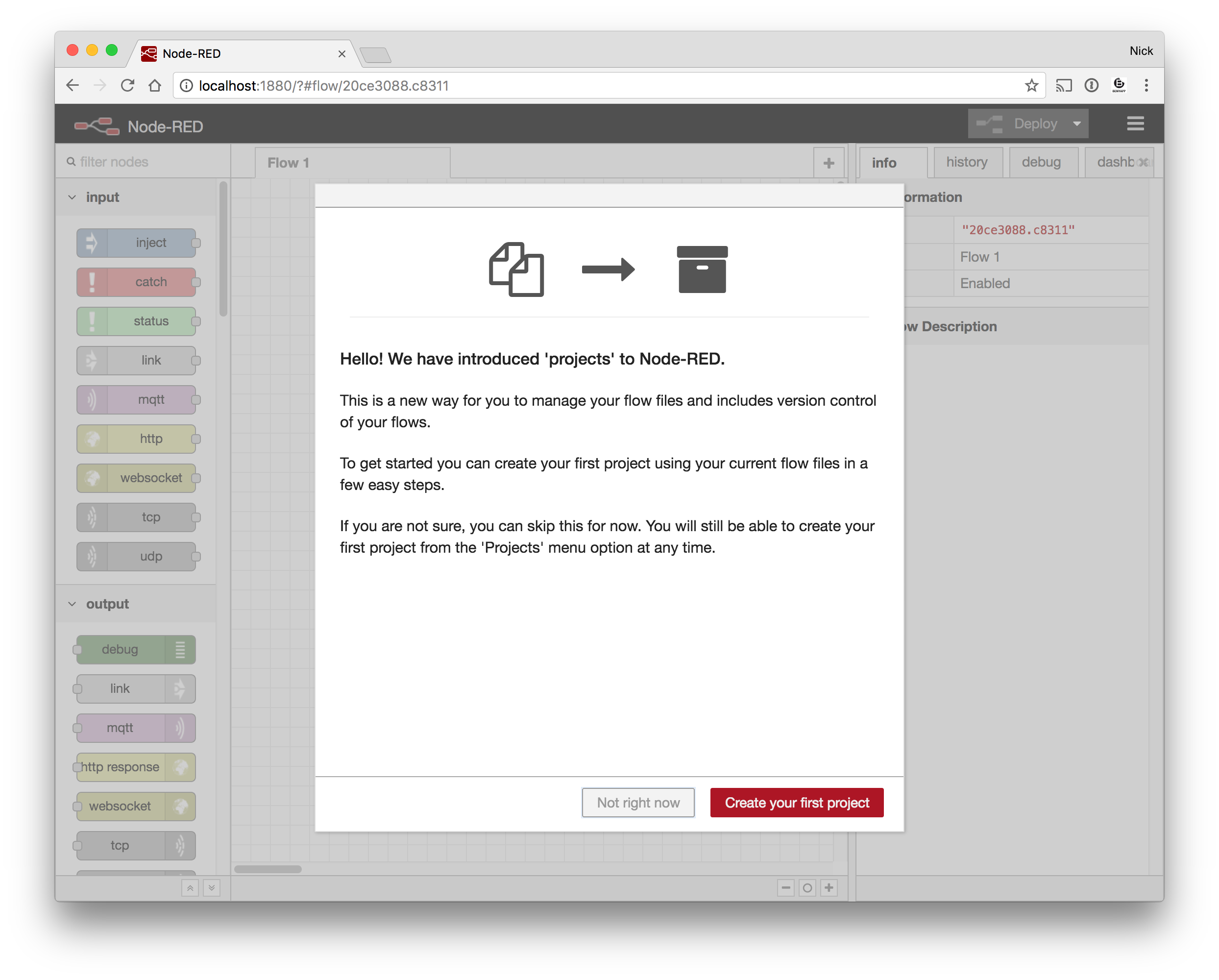
Task: Select the dashboard tab
Action: point(1114,161)
